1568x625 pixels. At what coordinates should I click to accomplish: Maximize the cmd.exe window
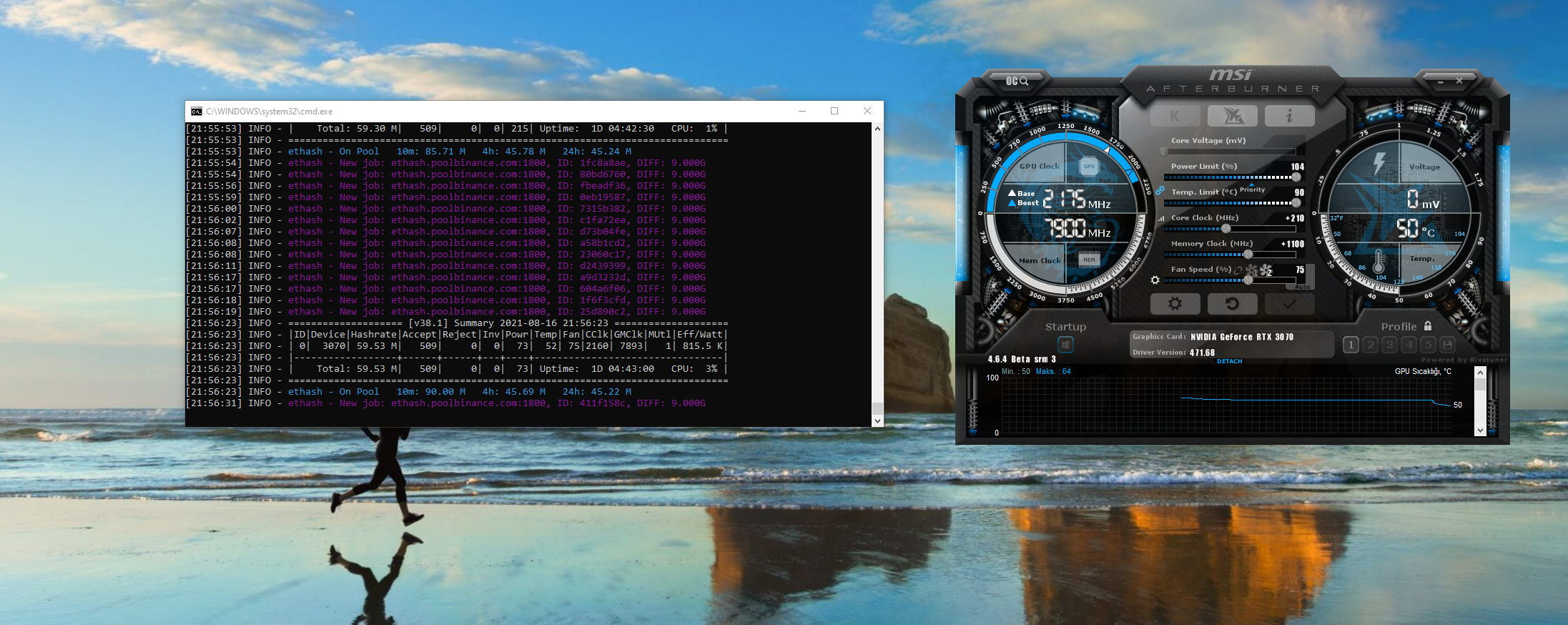click(x=834, y=111)
